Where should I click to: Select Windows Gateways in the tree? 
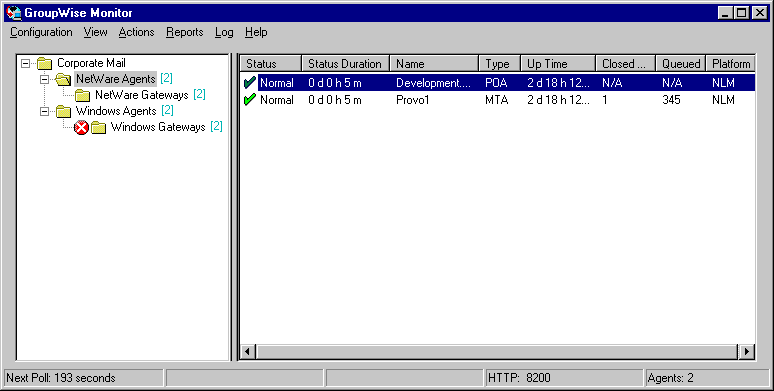(158, 127)
